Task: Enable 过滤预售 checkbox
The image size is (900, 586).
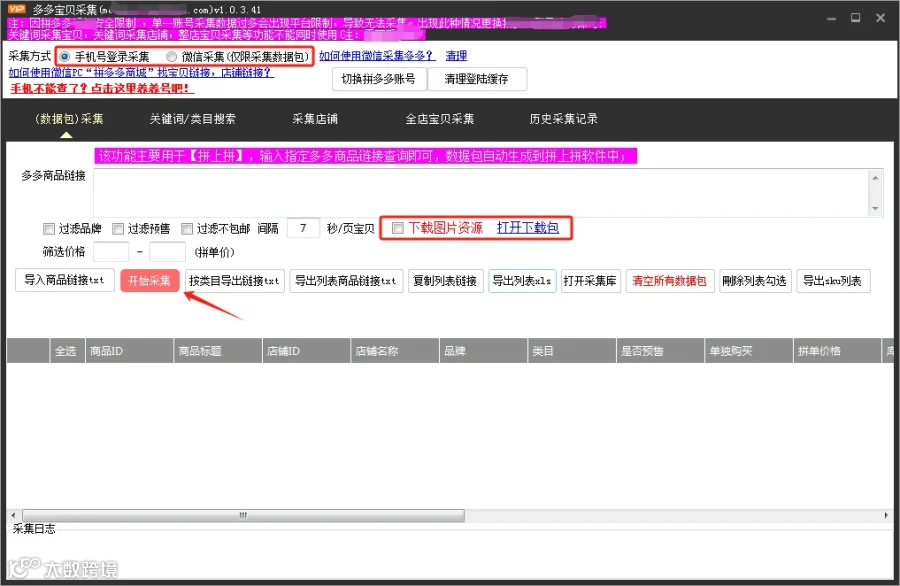Action: [118, 229]
